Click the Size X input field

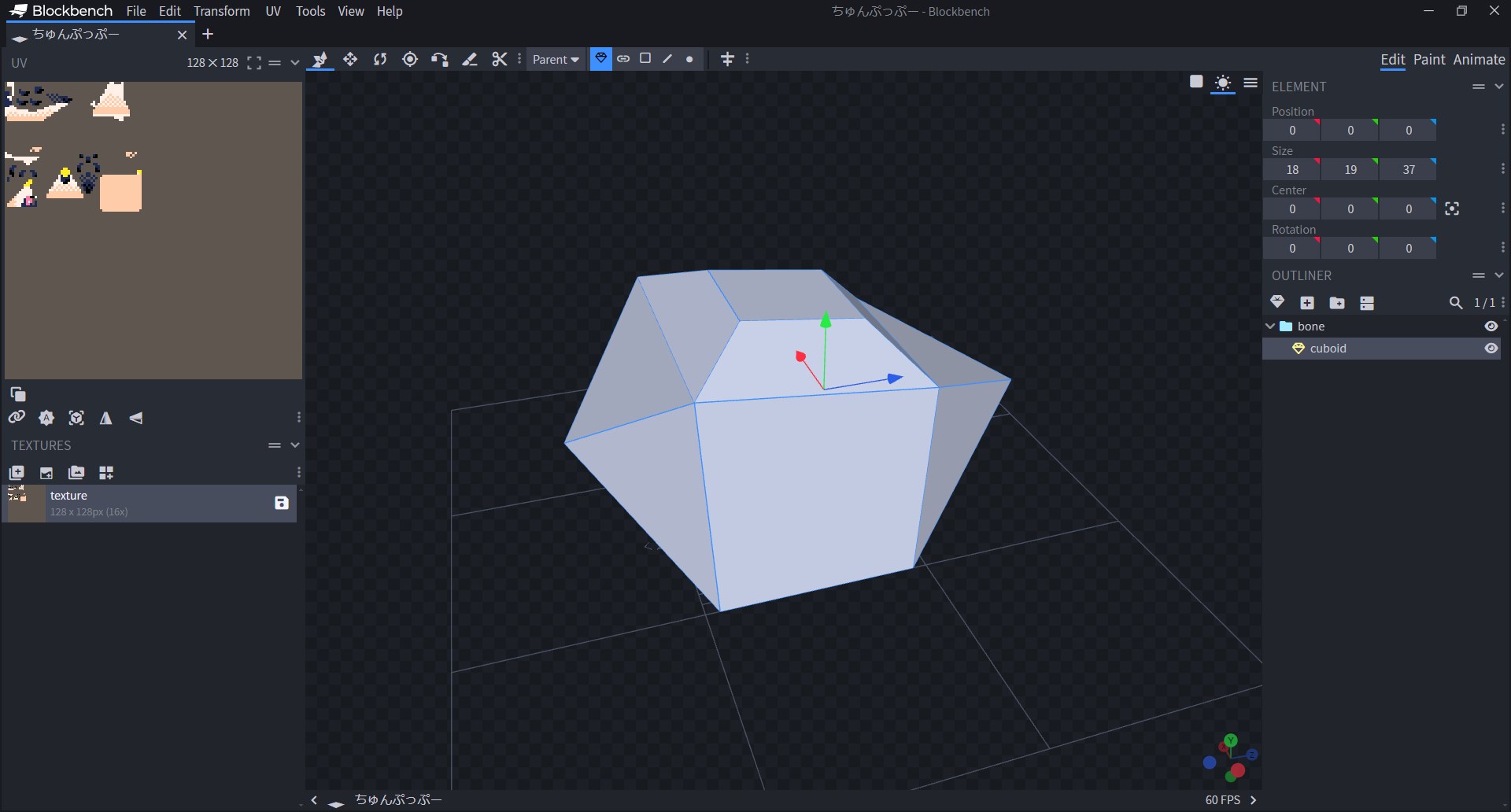pyautogui.click(x=1292, y=169)
